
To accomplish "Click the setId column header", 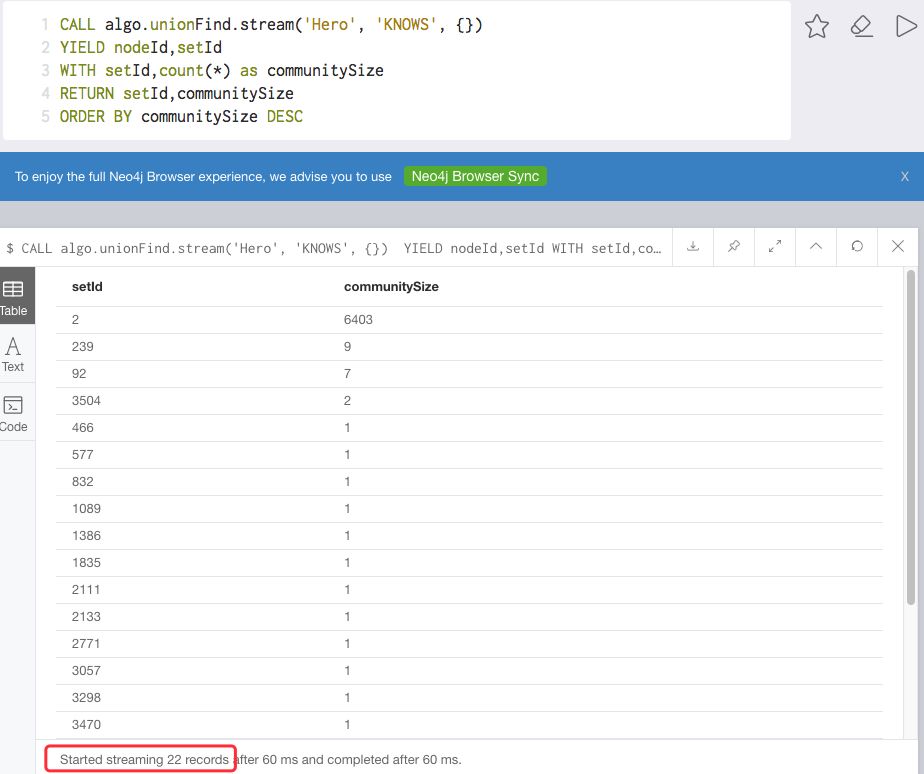I will coord(87,287).
